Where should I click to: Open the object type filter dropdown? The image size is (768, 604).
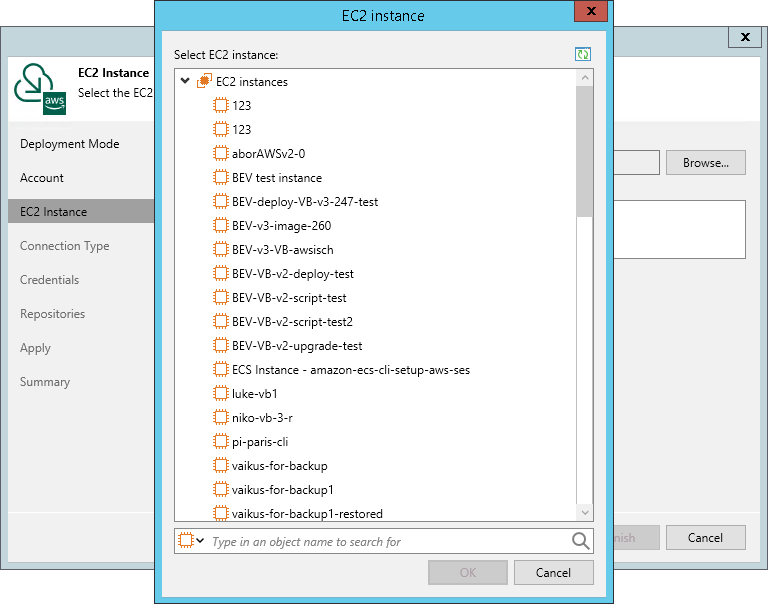tap(191, 540)
